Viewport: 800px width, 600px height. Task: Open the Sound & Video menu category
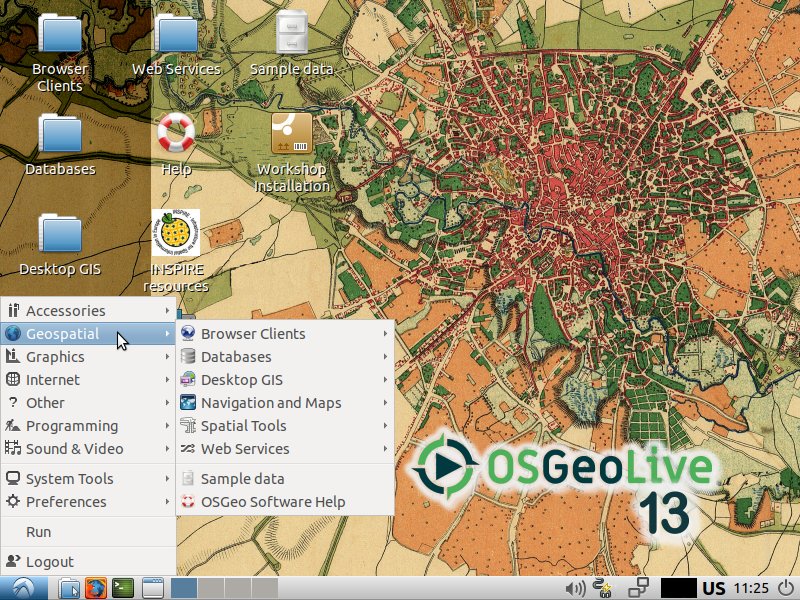click(x=88, y=448)
